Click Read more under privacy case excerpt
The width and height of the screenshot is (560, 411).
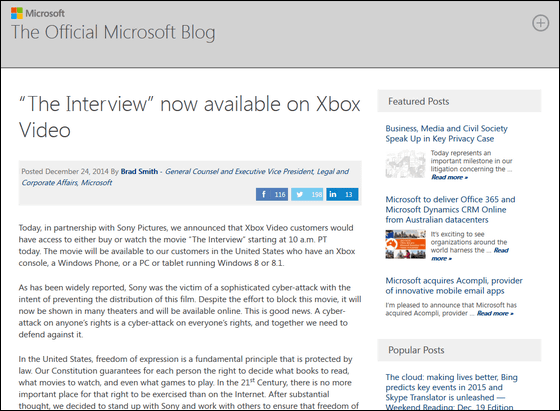tap(449, 177)
